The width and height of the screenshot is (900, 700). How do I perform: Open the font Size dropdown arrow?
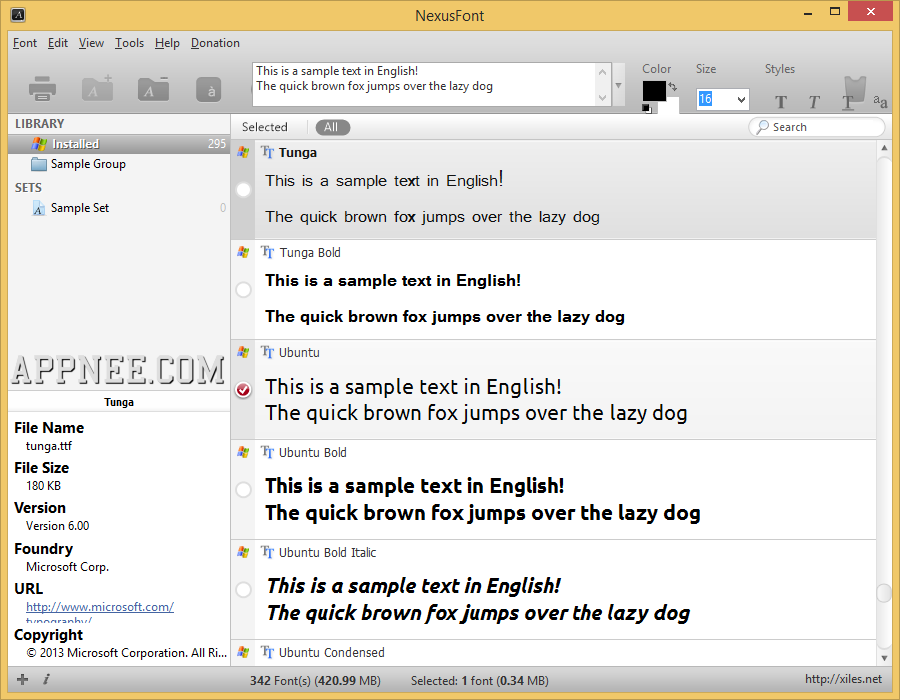741,100
